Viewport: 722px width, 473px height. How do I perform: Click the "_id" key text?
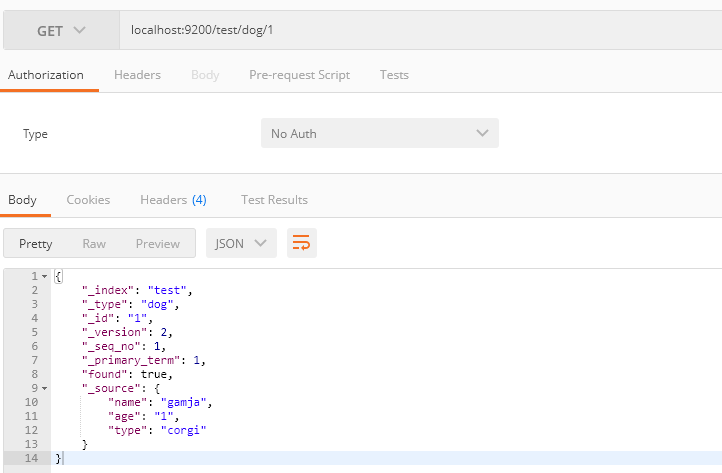(x=98, y=318)
